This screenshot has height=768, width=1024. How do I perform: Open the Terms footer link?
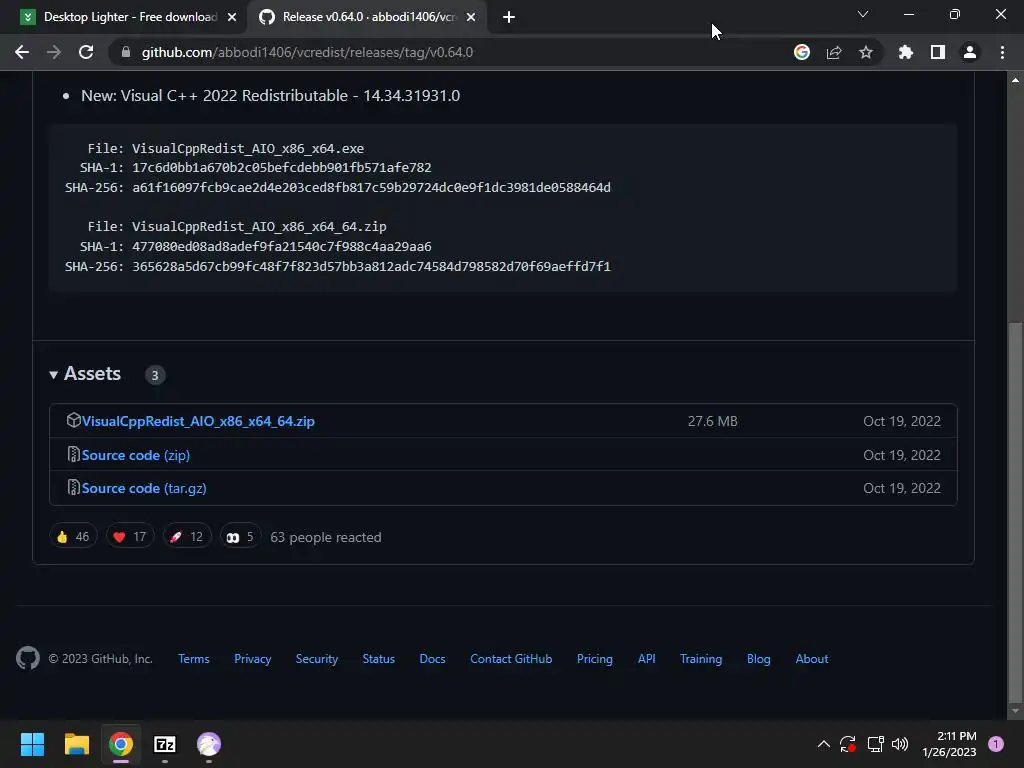tap(194, 659)
